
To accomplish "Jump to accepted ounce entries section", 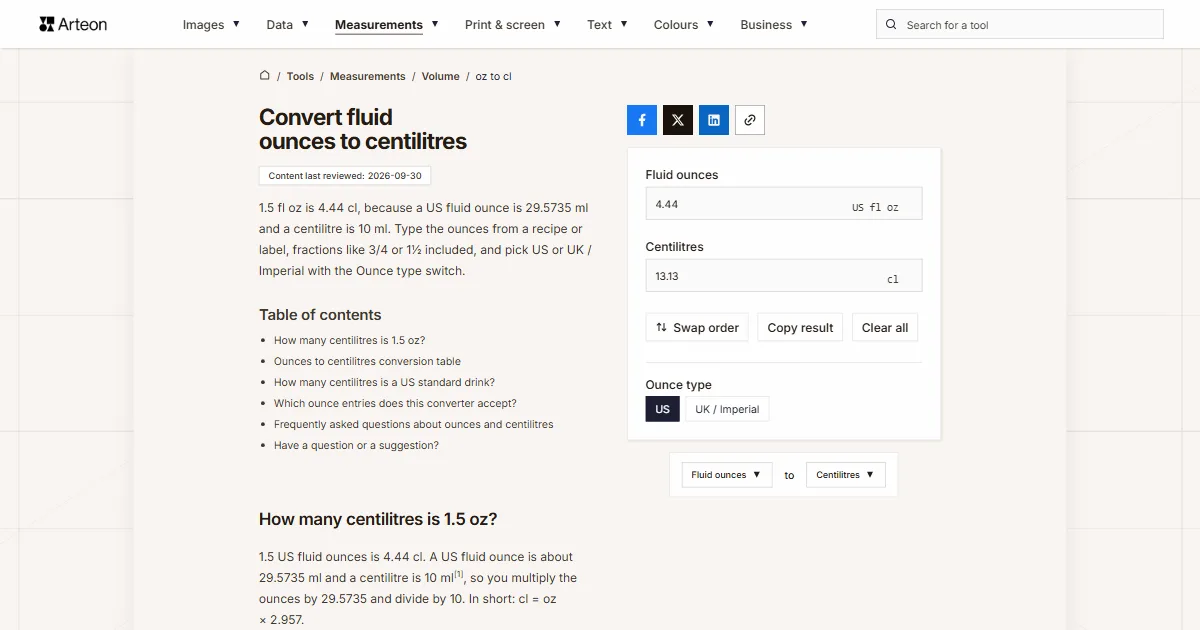I will [x=395, y=403].
